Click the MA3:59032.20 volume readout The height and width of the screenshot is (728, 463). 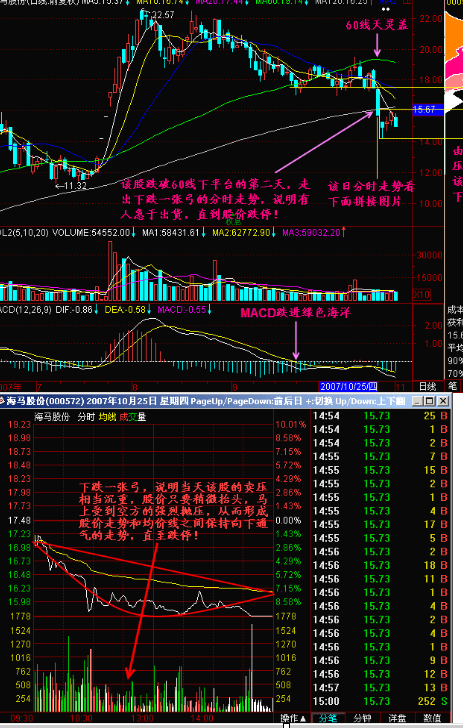314,232
